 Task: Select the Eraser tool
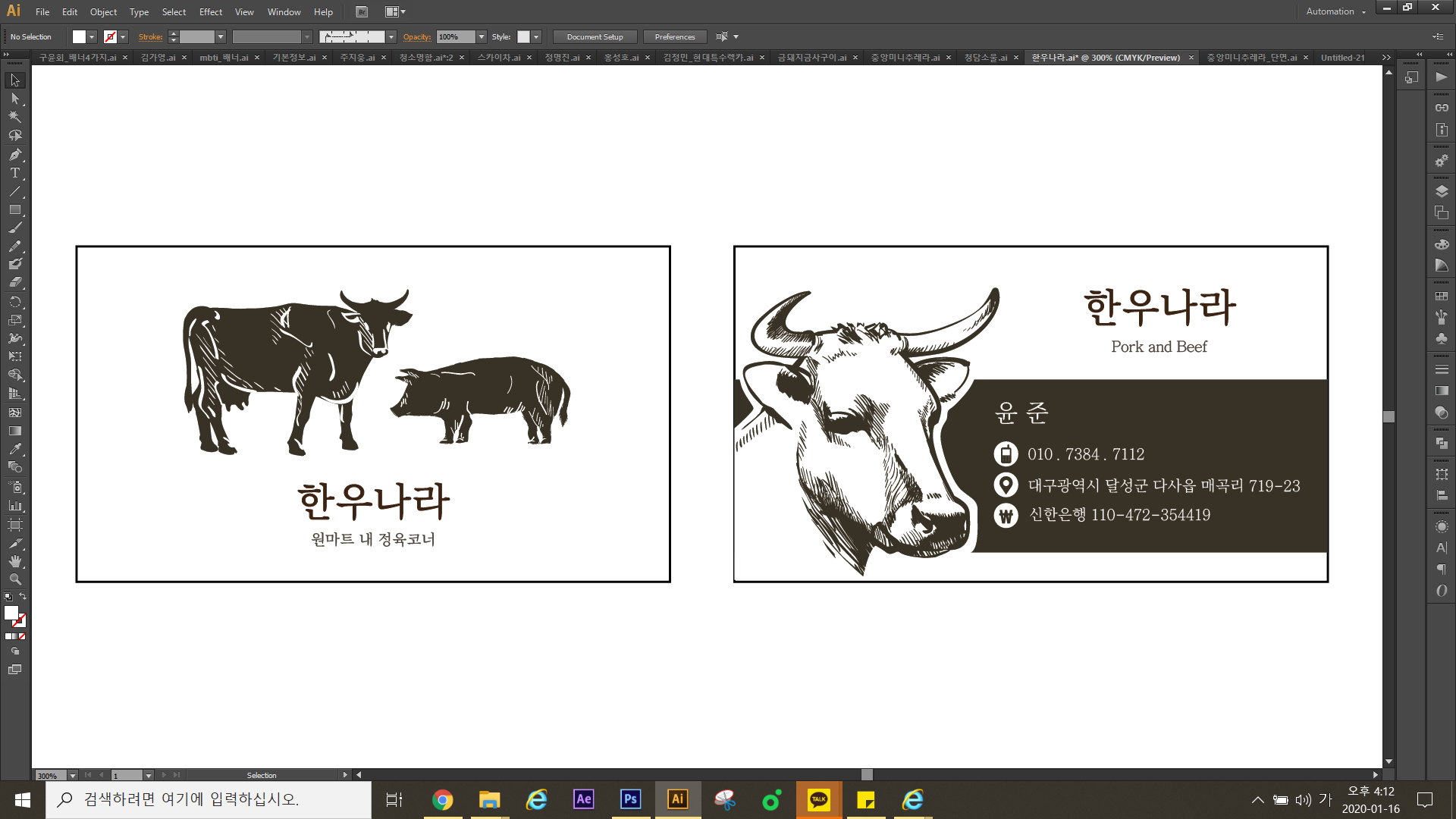(15, 282)
